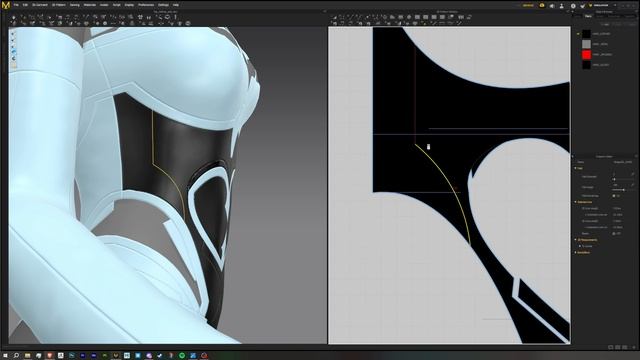Click the checkmark icon in top bar
Image resolution: width=640 pixels, height=360 pixels.
coord(582,6)
